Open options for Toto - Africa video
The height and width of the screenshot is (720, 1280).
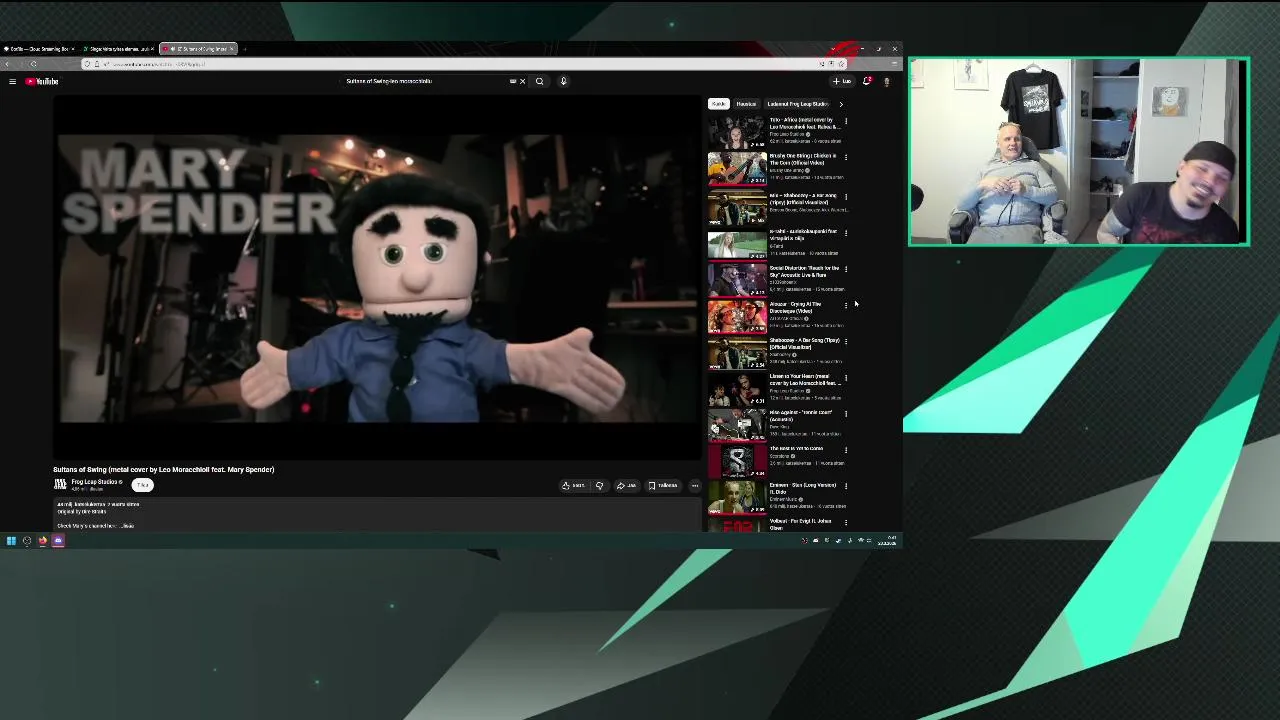tap(846, 121)
